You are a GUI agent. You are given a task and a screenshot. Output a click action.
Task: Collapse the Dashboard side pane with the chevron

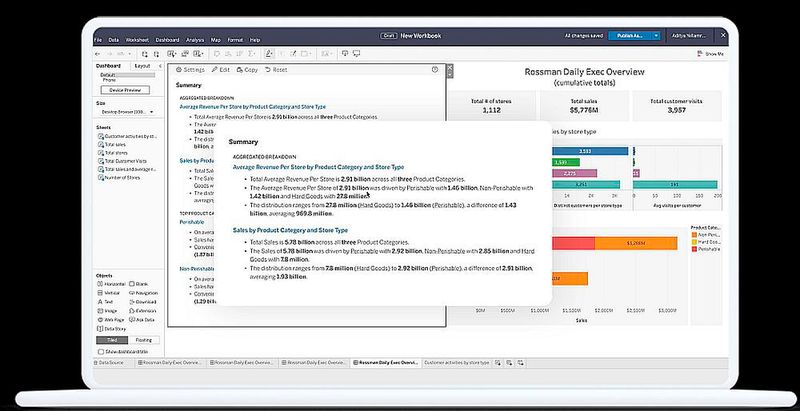point(160,66)
